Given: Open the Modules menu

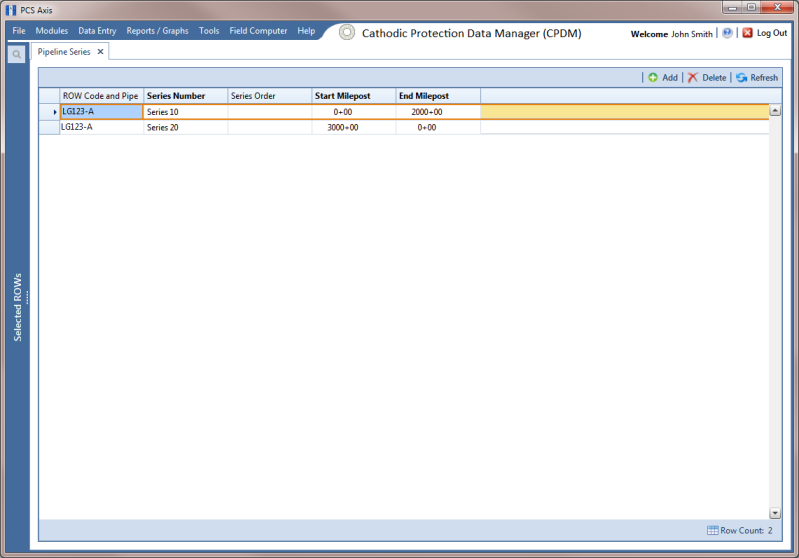Looking at the screenshot, I should (x=51, y=31).
